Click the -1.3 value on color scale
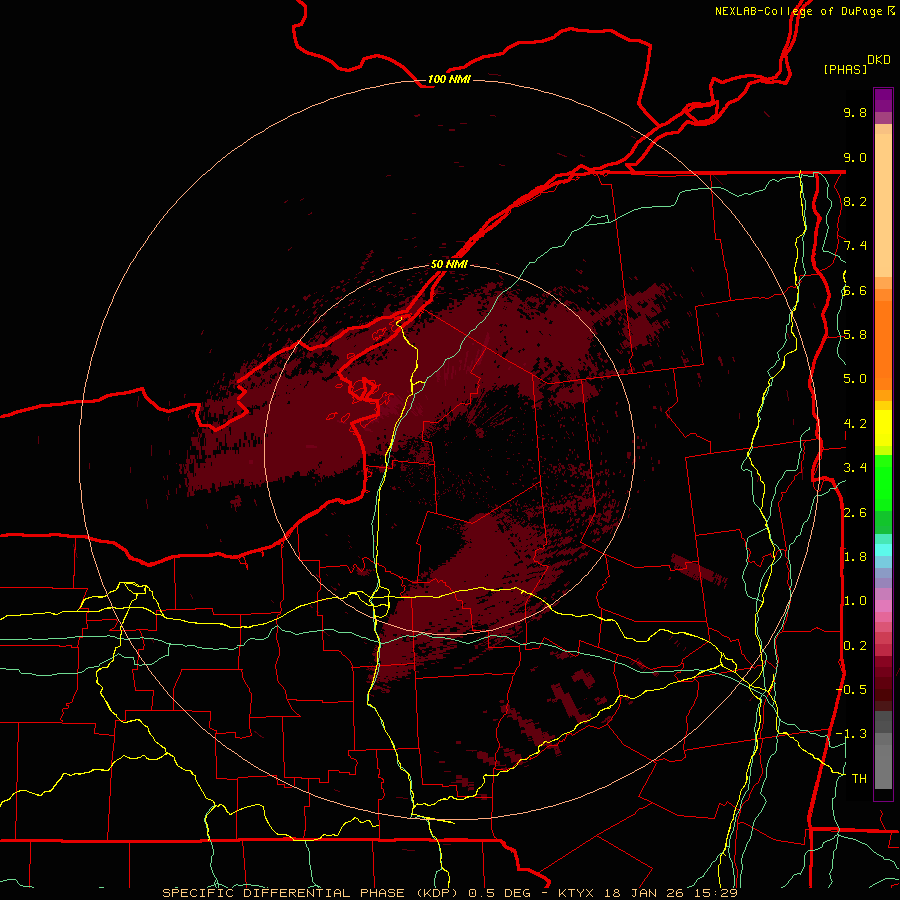This screenshot has width=900, height=900. 851,734
